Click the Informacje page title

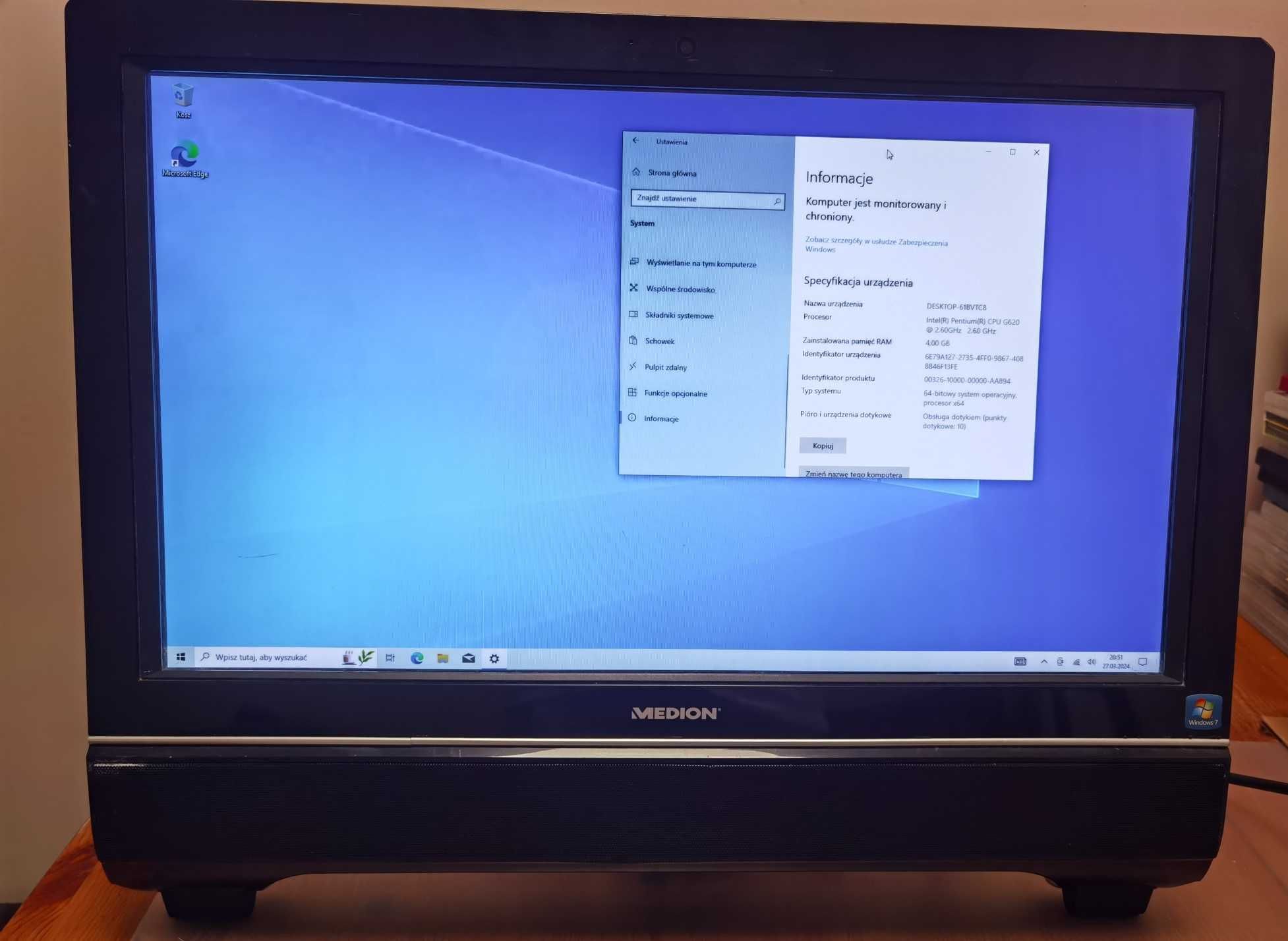point(839,178)
